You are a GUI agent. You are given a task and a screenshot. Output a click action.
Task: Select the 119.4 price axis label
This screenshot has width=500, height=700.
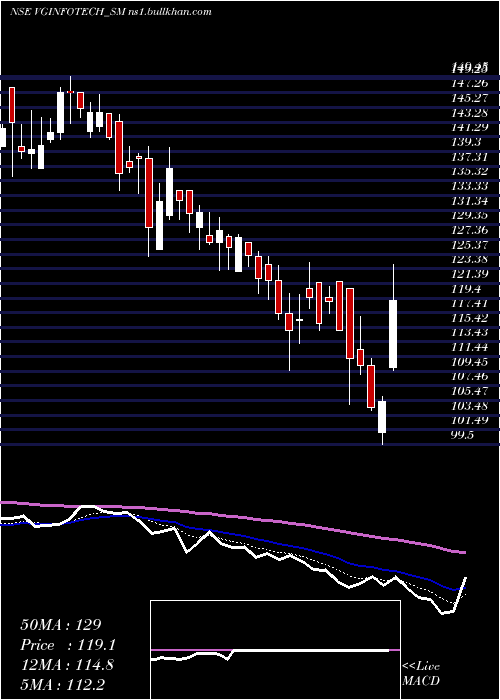point(466,289)
